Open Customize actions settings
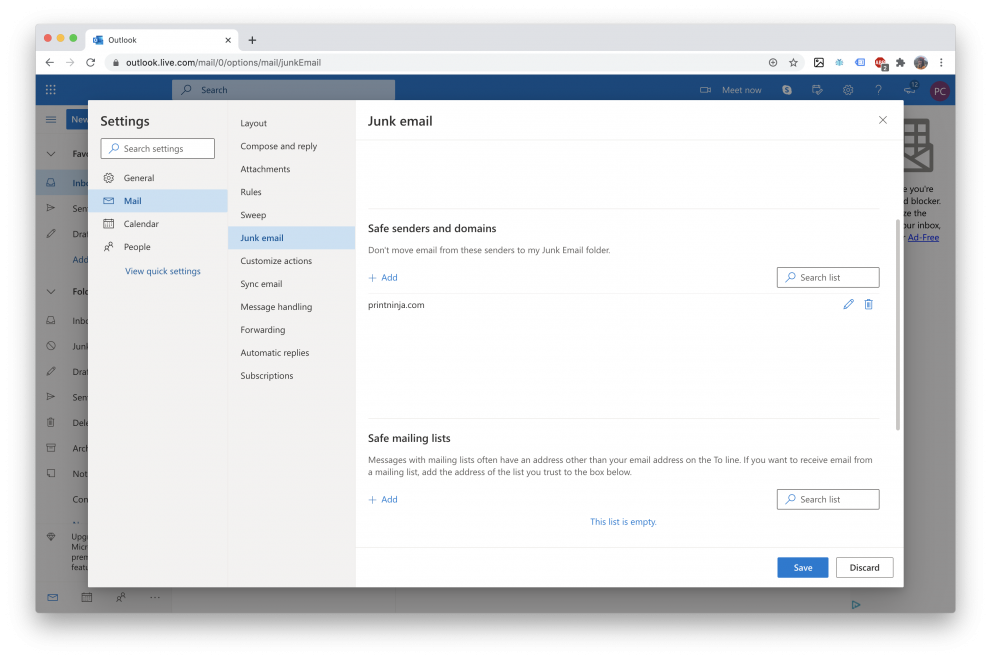The width and height of the screenshot is (991, 660). click(x=291, y=260)
